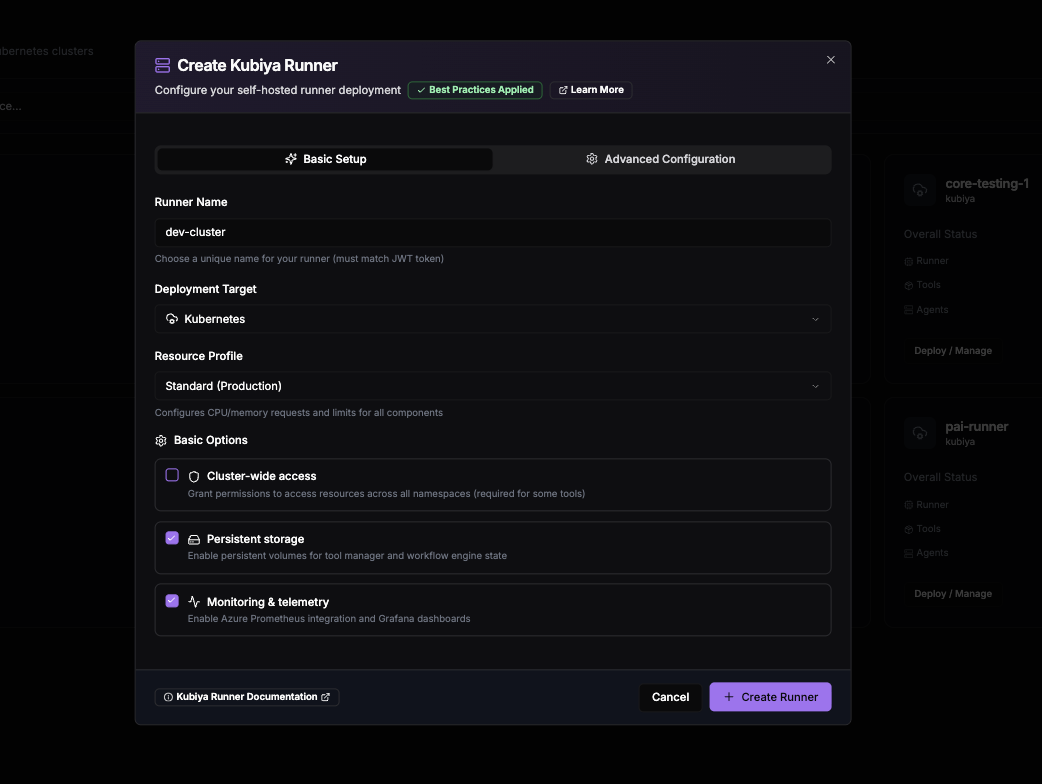Click the cloud icon in the Kubernetes dropdown
The height and width of the screenshot is (784, 1042).
(x=171, y=319)
